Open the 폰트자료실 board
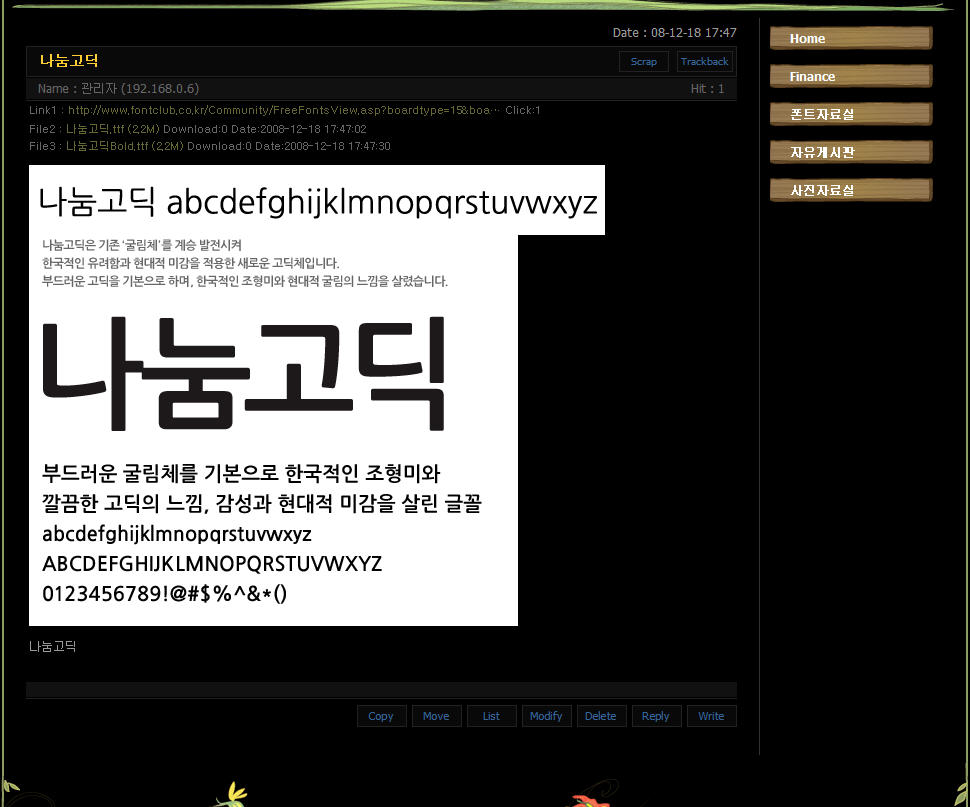This screenshot has height=807, width=970. [850, 115]
